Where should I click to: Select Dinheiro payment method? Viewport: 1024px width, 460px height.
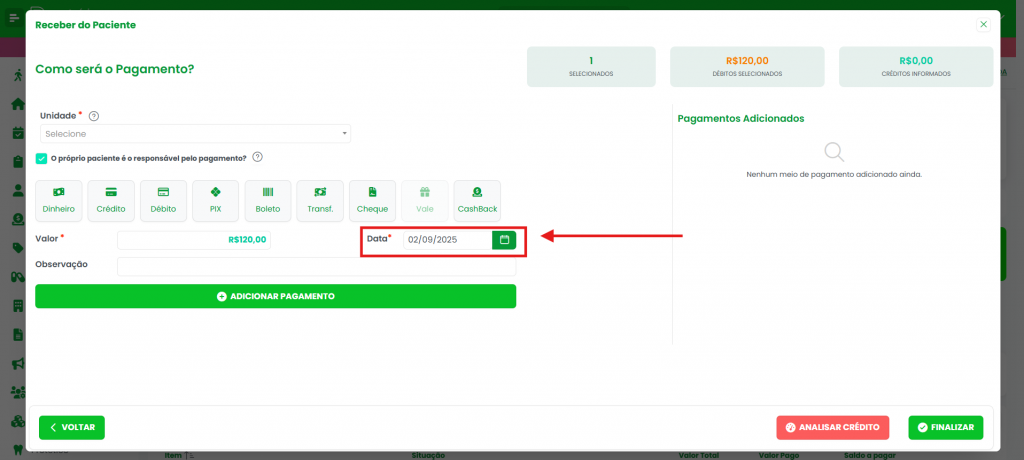[59, 200]
